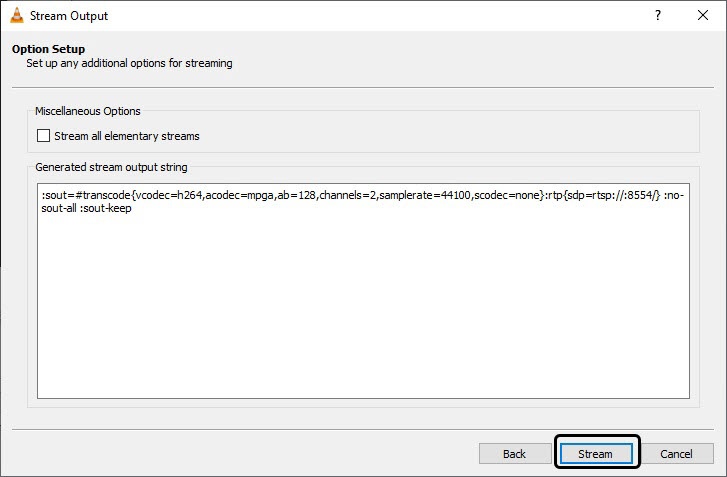Go back with the Back button
Image resolution: width=727 pixels, height=477 pixels.
click(514, 454)
